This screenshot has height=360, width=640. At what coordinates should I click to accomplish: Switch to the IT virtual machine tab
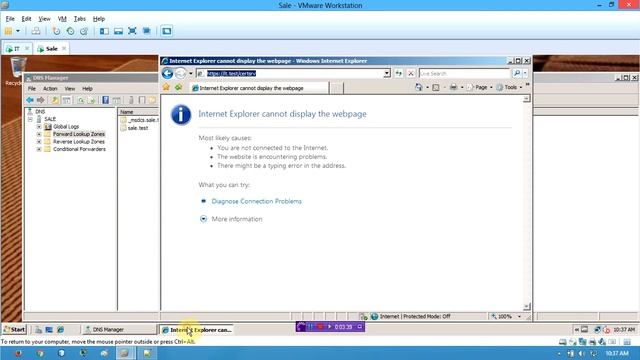[17, 49]
